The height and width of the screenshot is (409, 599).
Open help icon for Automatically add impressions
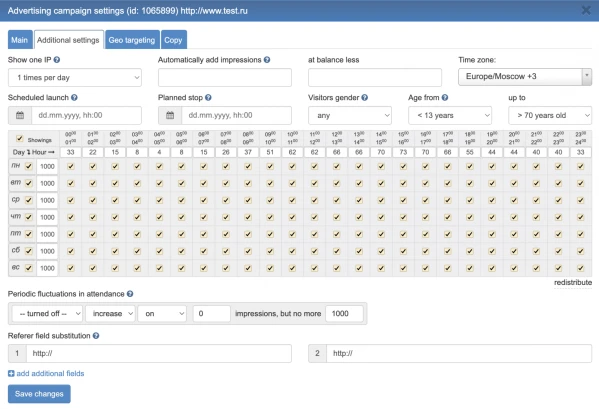tap(267, 60)
